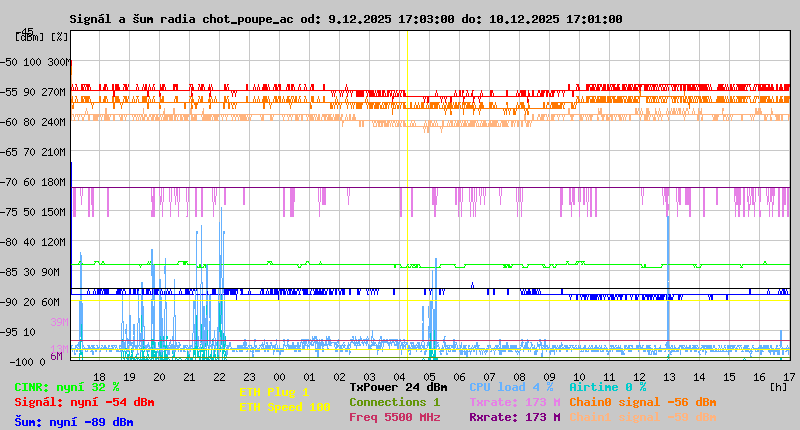Click the 'Txrate: 173 M' legend entry
The height and width of the screenshot is (430, 800).
click(x=515, y=402)
